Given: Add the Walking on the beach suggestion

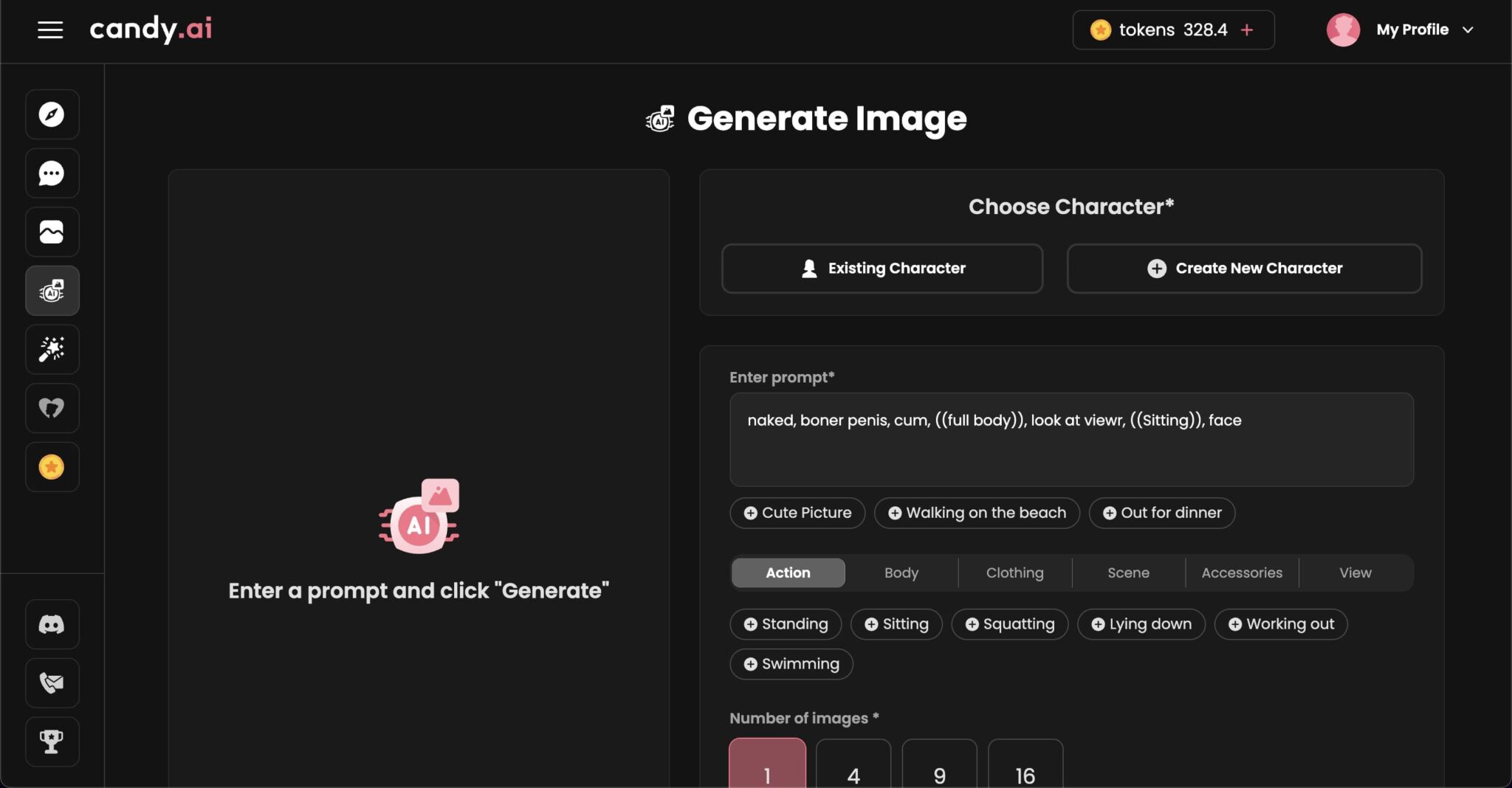Looking at the screenshot, I should (x=977, y=513).
